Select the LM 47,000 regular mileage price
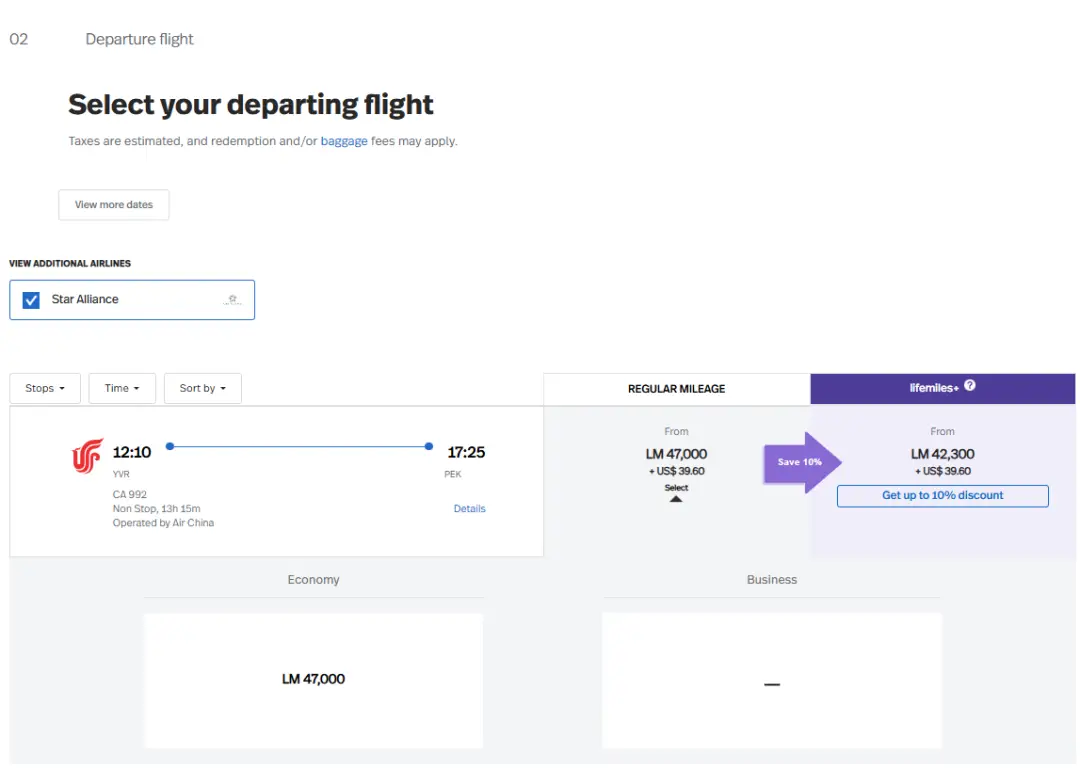The image size is (1080, 771). click(676, 454)
